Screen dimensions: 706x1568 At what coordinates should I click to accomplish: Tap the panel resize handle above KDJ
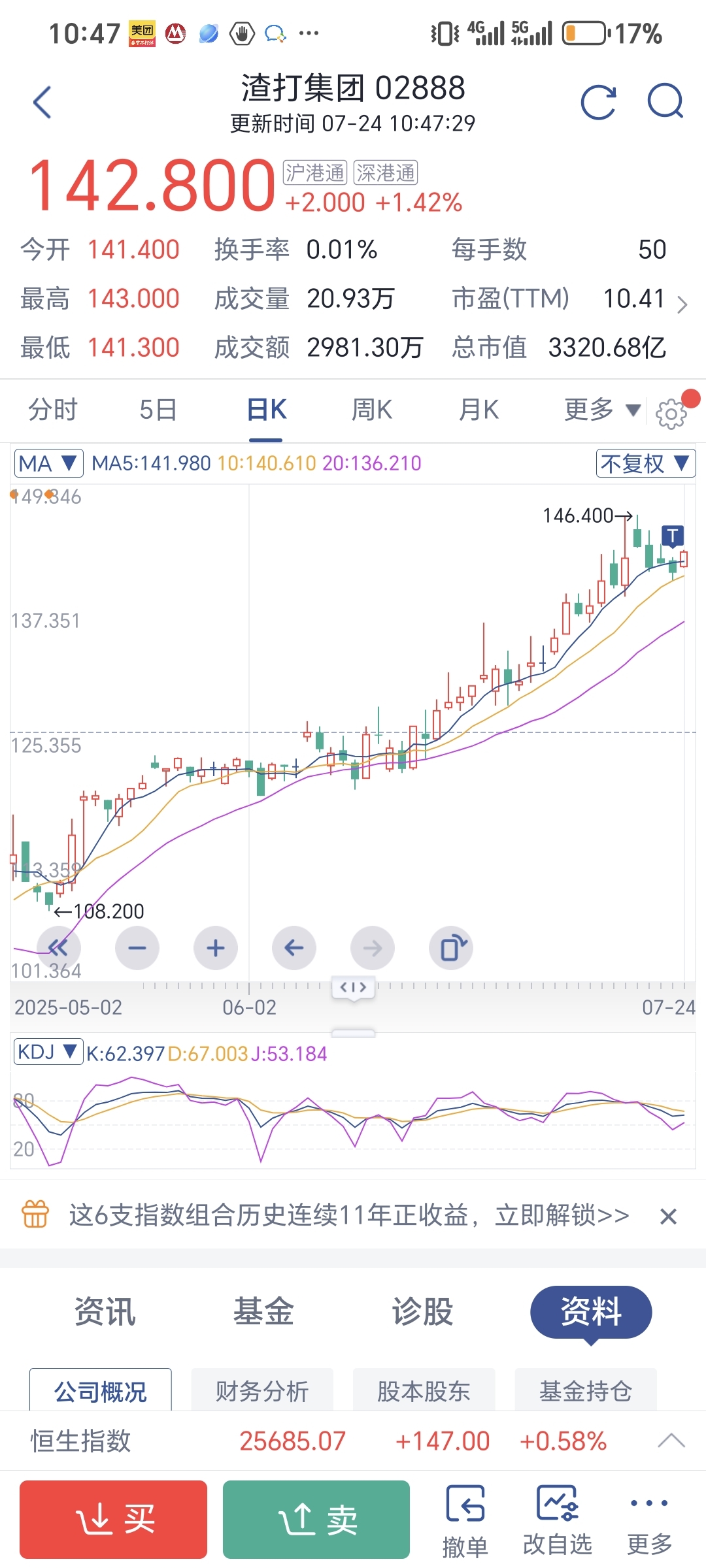tap(353, 1033)
